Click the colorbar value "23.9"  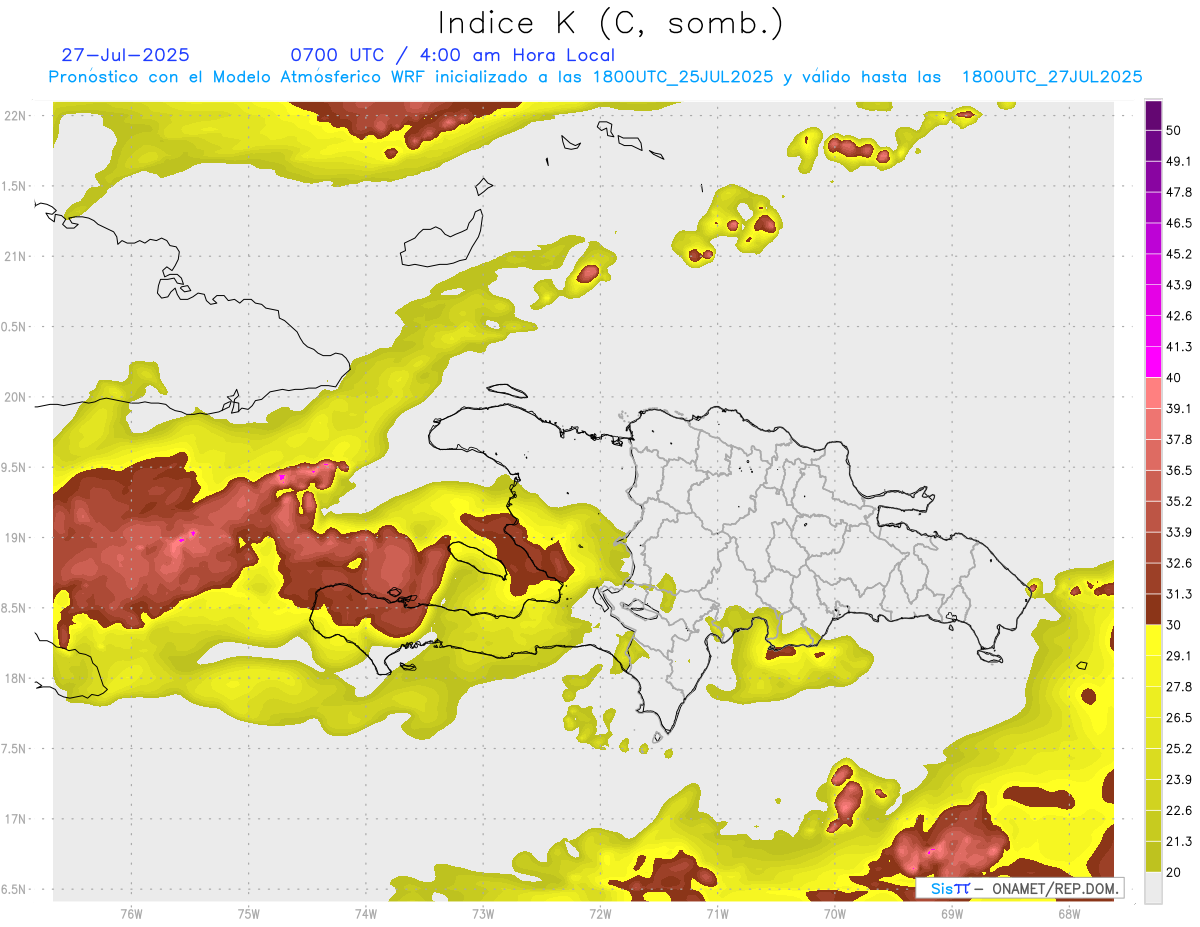pyautogui.click(x=1179, y=780)
